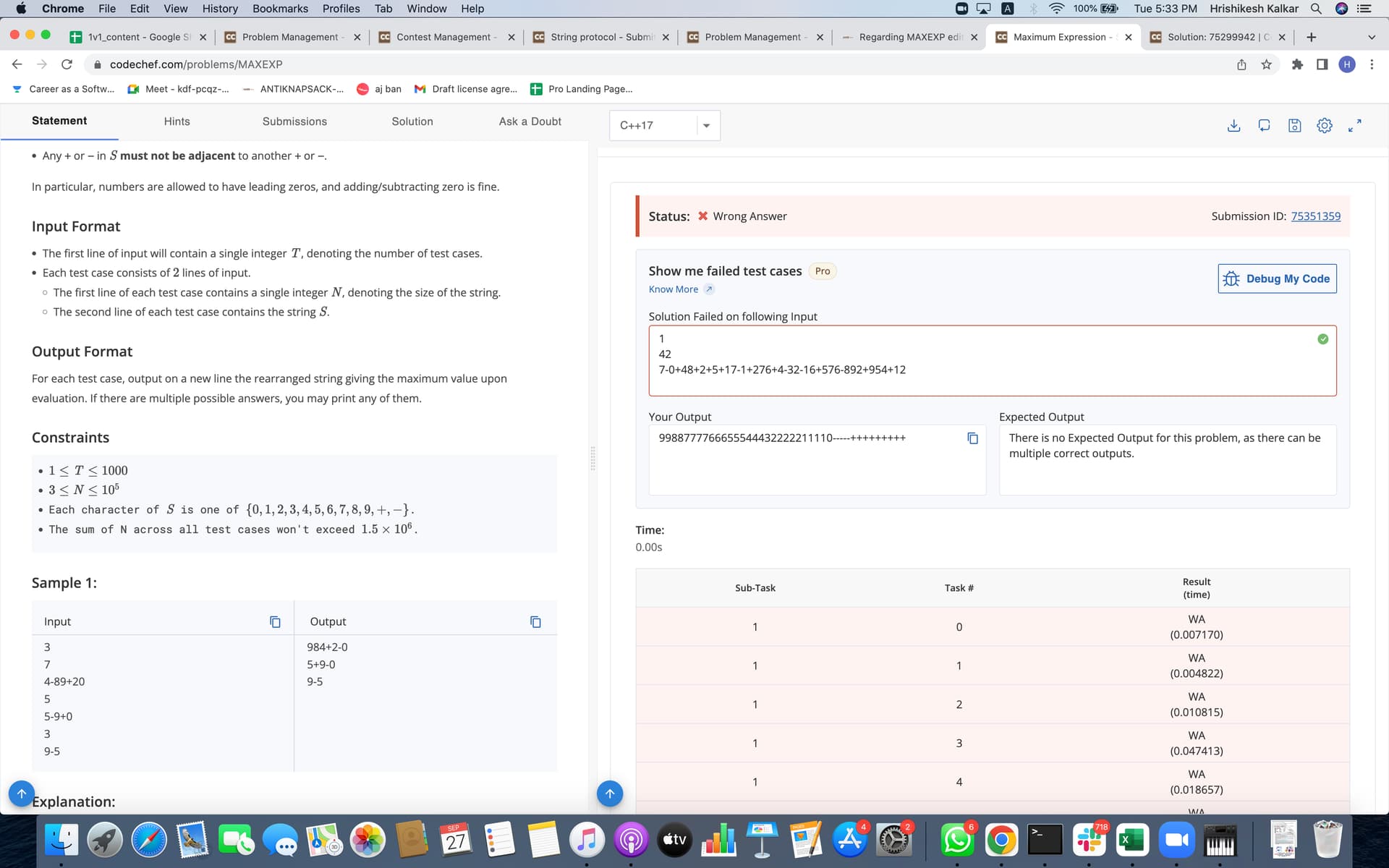The width and height of the screenshot is (1389, 868).
Task: Open the C++17 language dropdown
Action: (x=665, y=125)
